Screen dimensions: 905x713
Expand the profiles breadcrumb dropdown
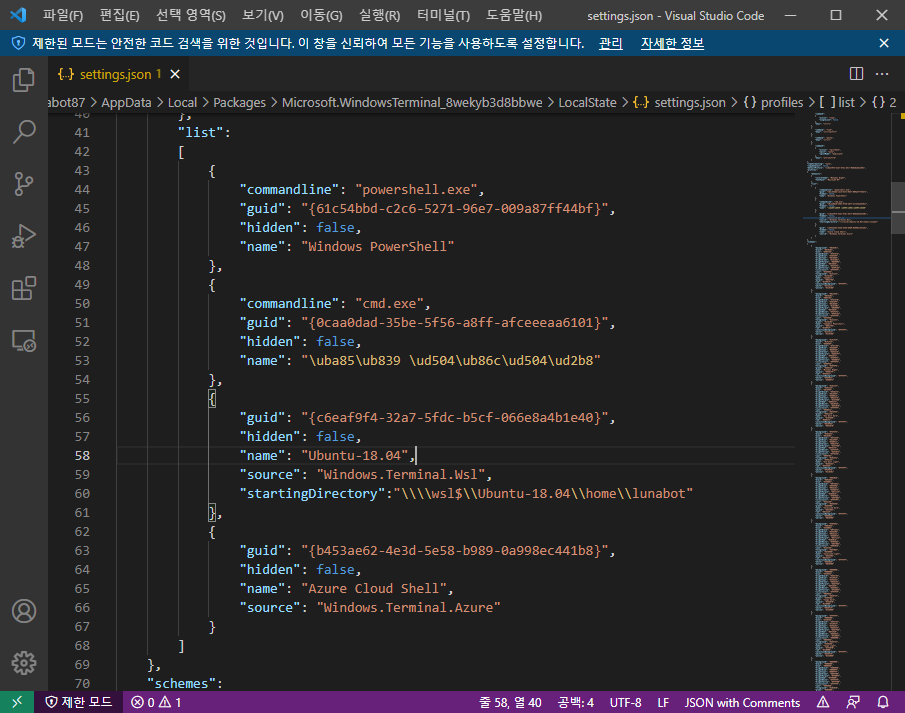pos(773,102)
